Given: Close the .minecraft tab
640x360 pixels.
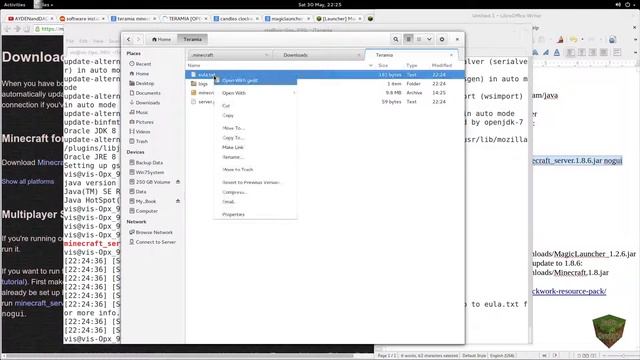Looking at the screenshot, I should point(267,55).
